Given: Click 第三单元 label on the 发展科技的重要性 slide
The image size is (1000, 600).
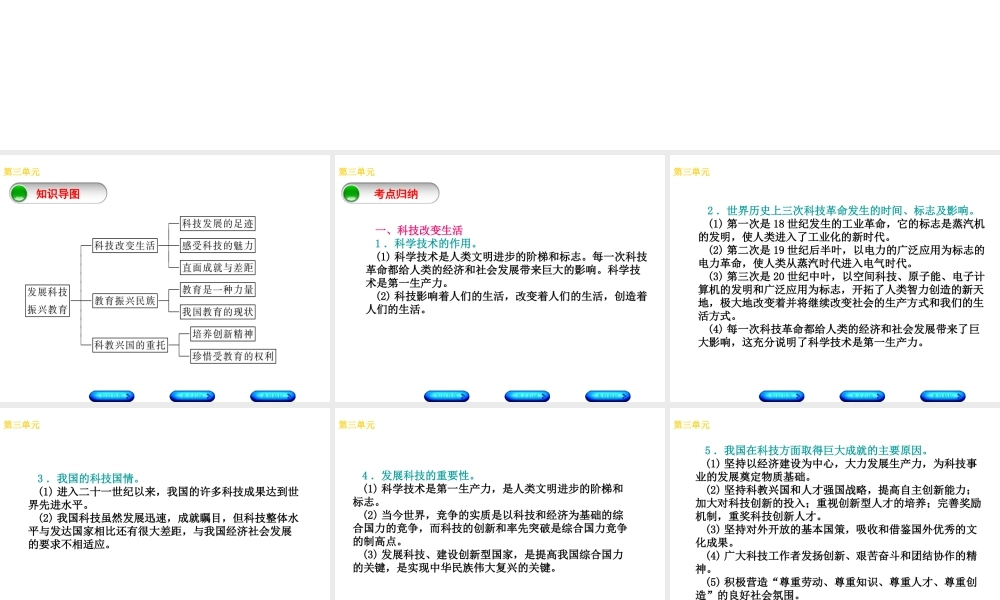Looking at the screenshot, I should coord(357,425).
